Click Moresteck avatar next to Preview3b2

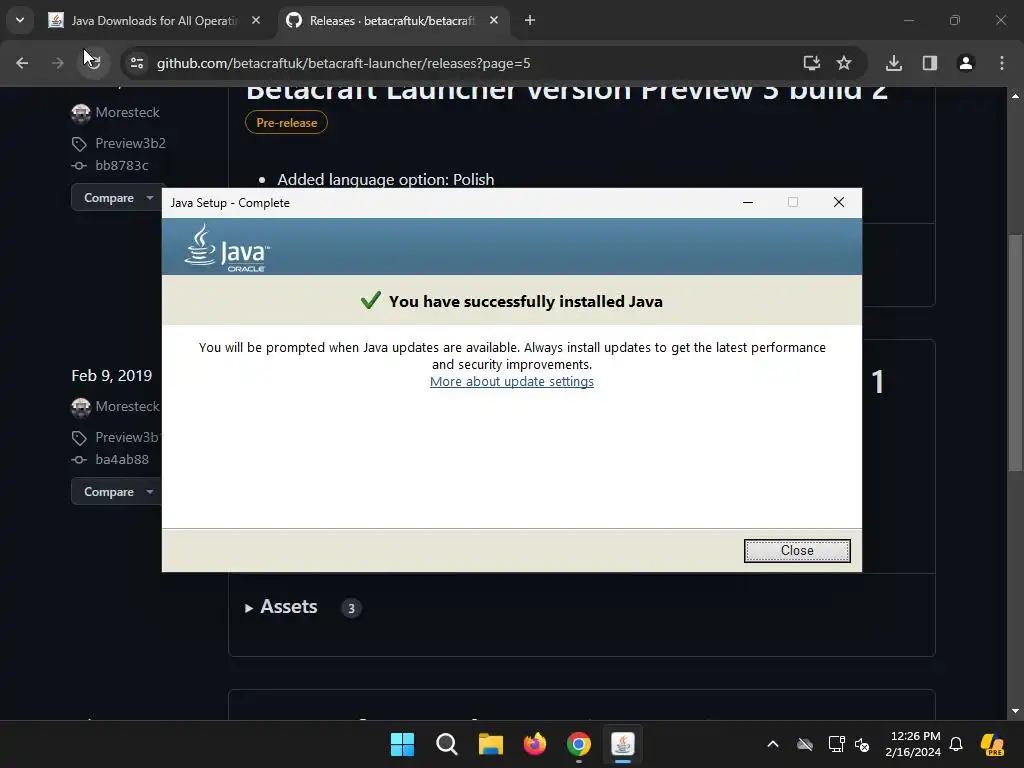[x=81, y=113]
